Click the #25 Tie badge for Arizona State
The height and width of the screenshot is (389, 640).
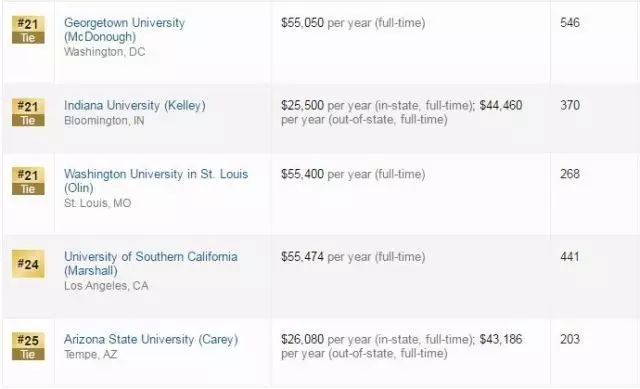28,346
